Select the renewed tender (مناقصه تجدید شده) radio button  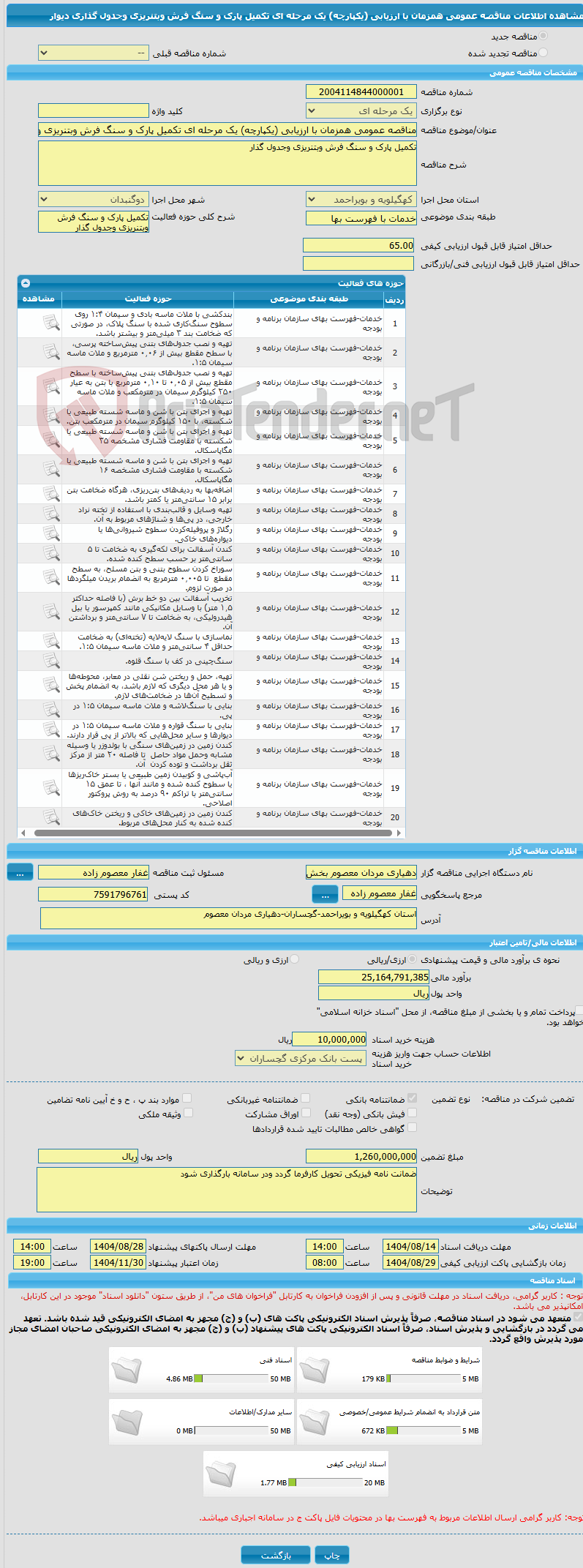pyautogui.click(x=543, y=53)
